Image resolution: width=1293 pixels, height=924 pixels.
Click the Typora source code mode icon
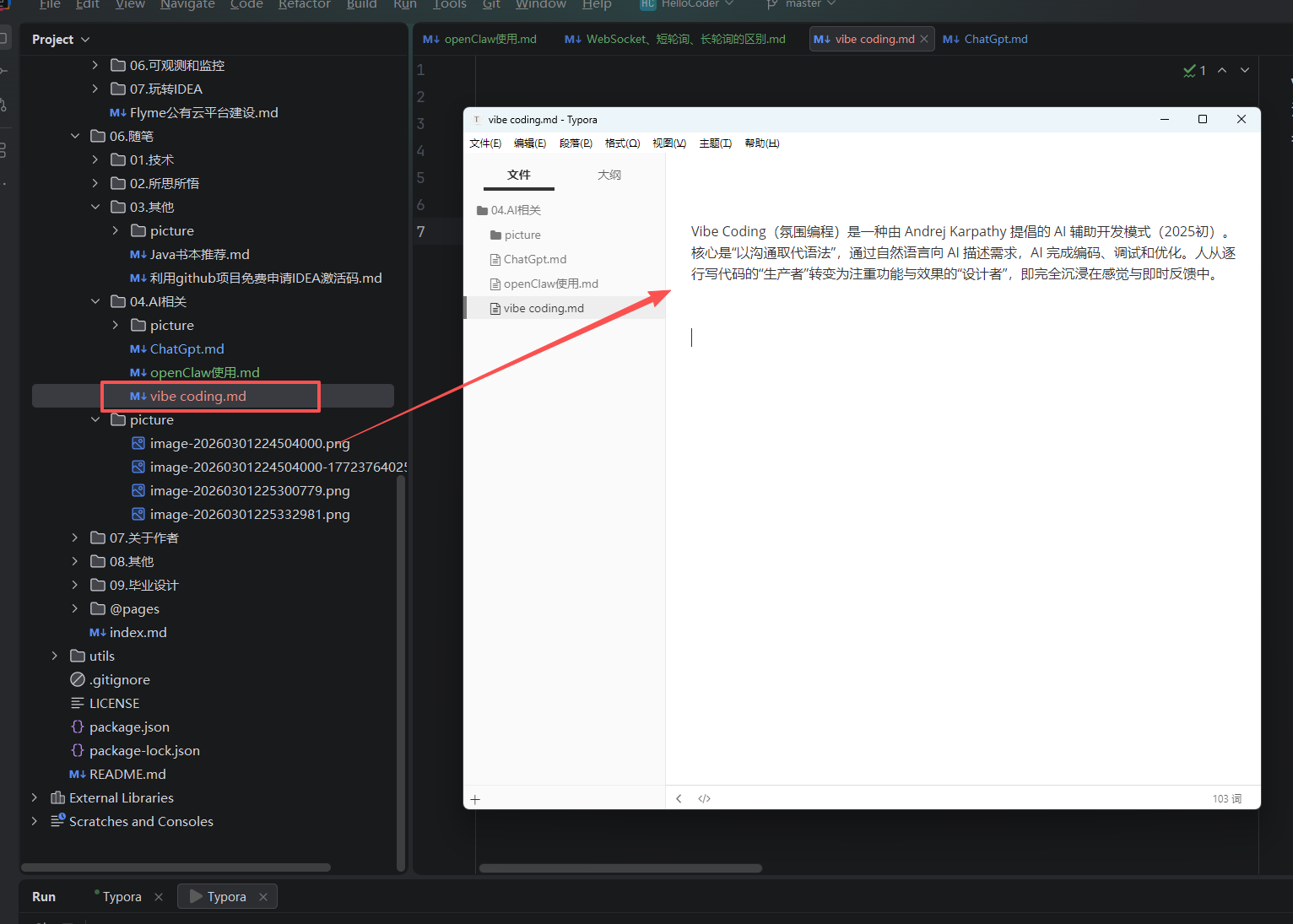(x=704, y=798)
